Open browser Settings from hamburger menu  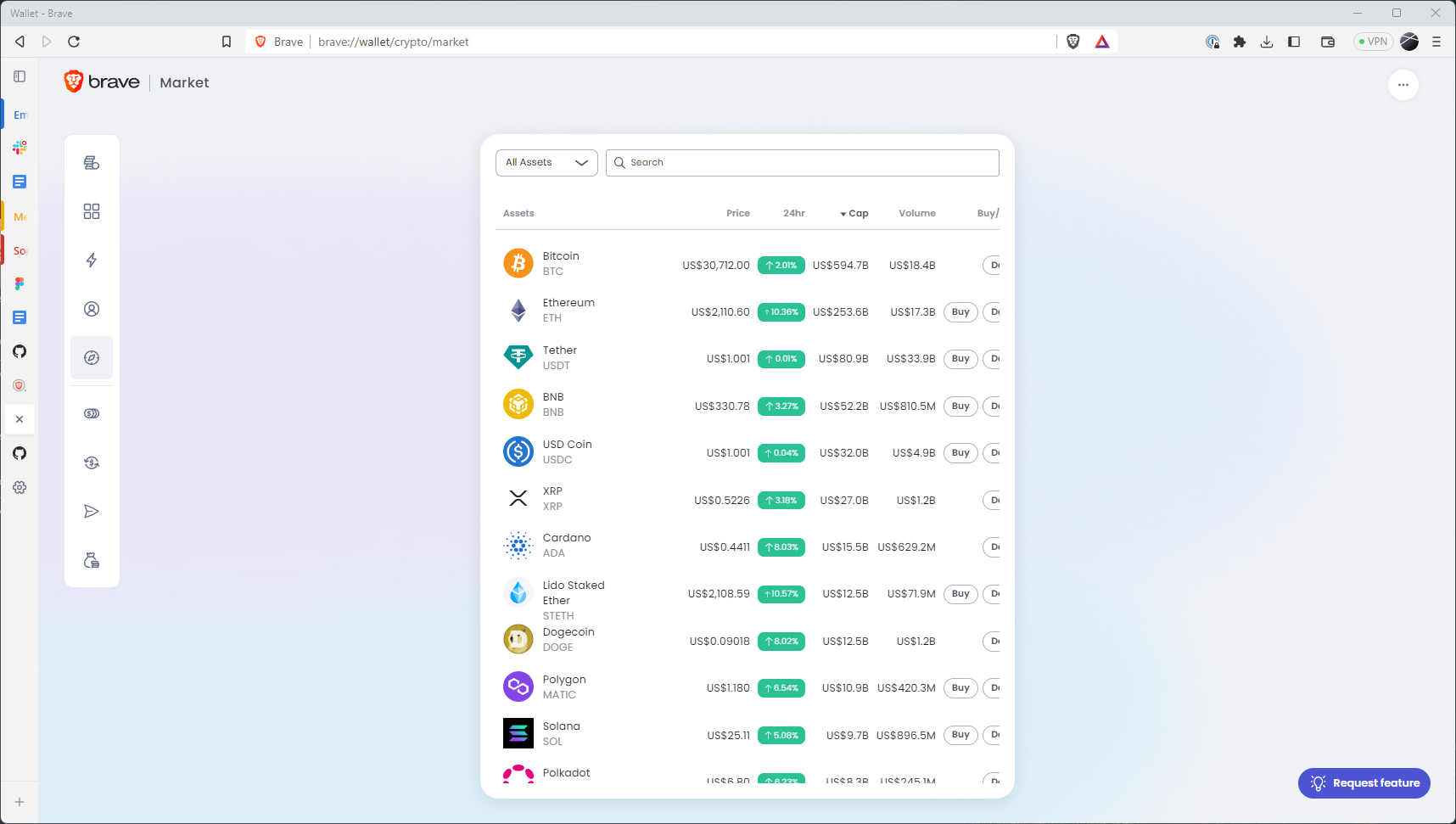(1436, 42)
